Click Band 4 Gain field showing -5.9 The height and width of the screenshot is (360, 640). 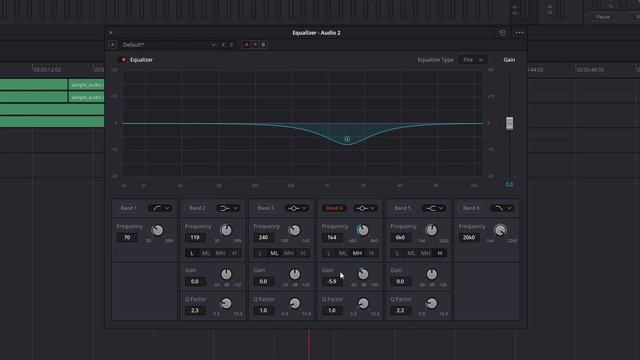(332, 282)
